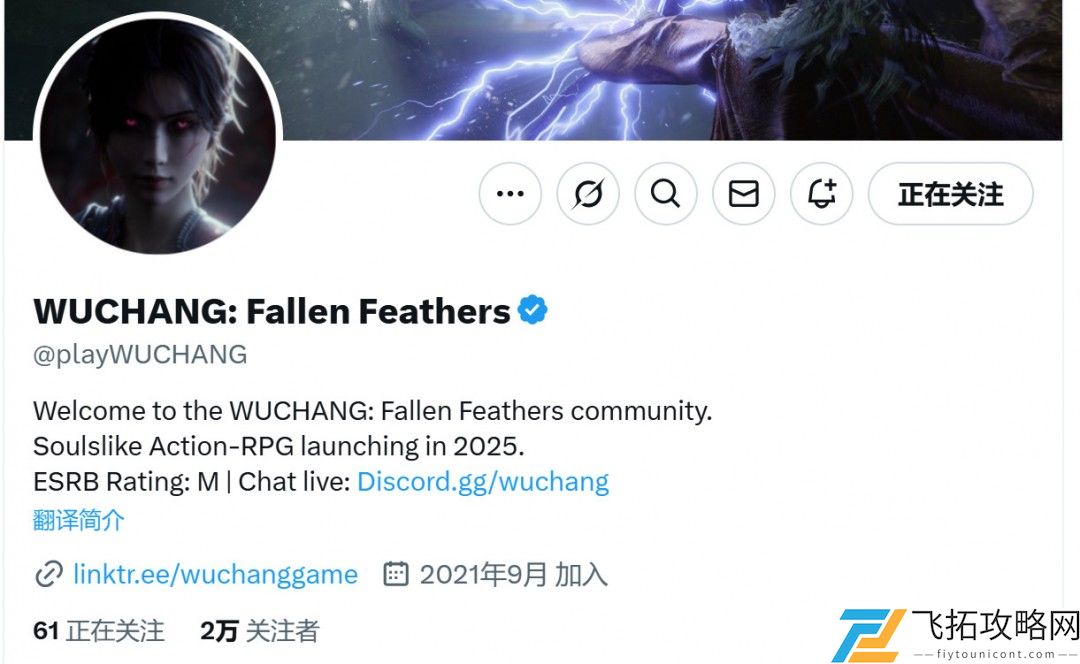Click the profile bio description text
The width and height of the screenshot is (1080, 664).
coord(372,446)
